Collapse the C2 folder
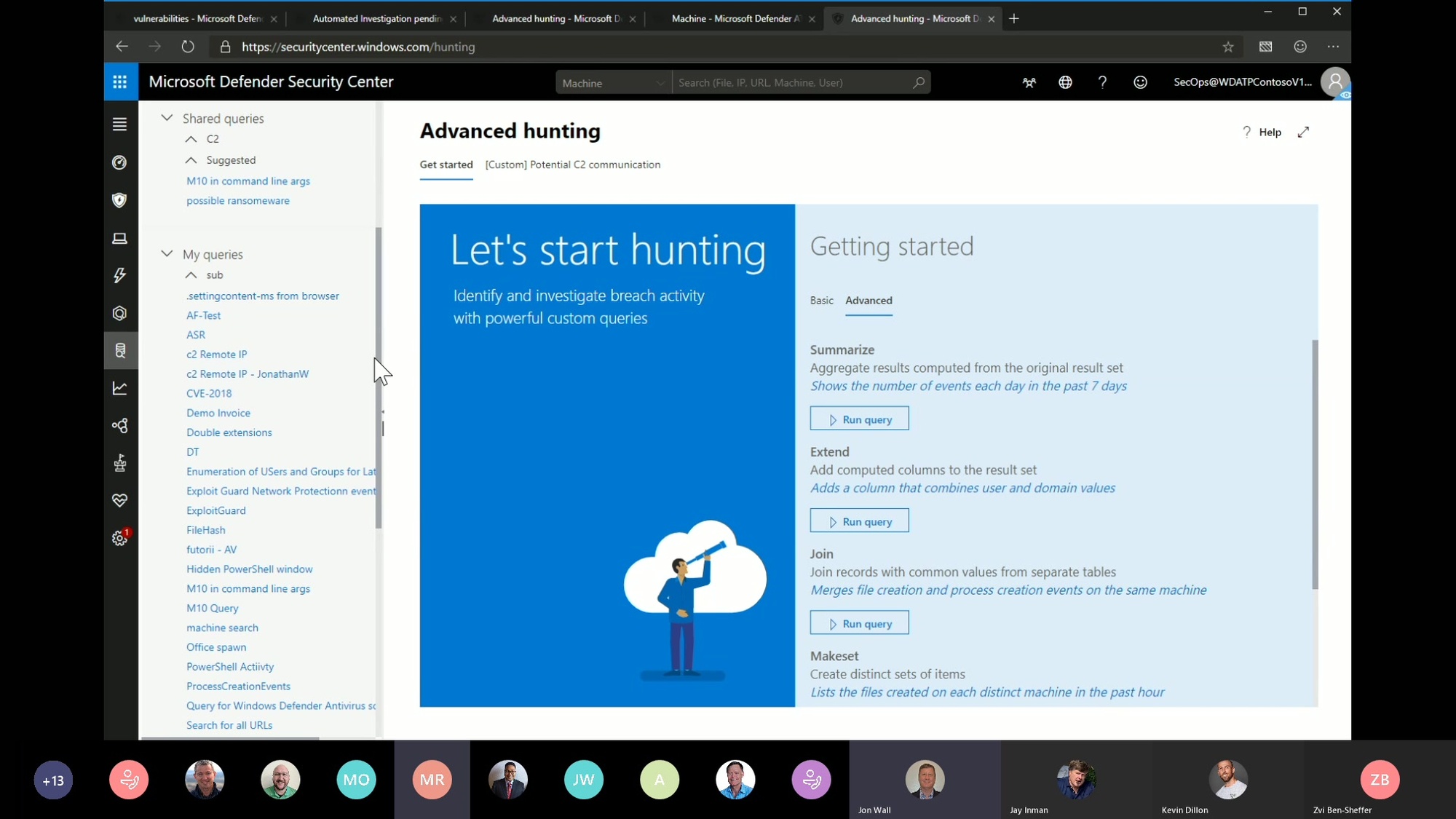The width and height of the screenshot is (1456, 819). tap(191, 139)
